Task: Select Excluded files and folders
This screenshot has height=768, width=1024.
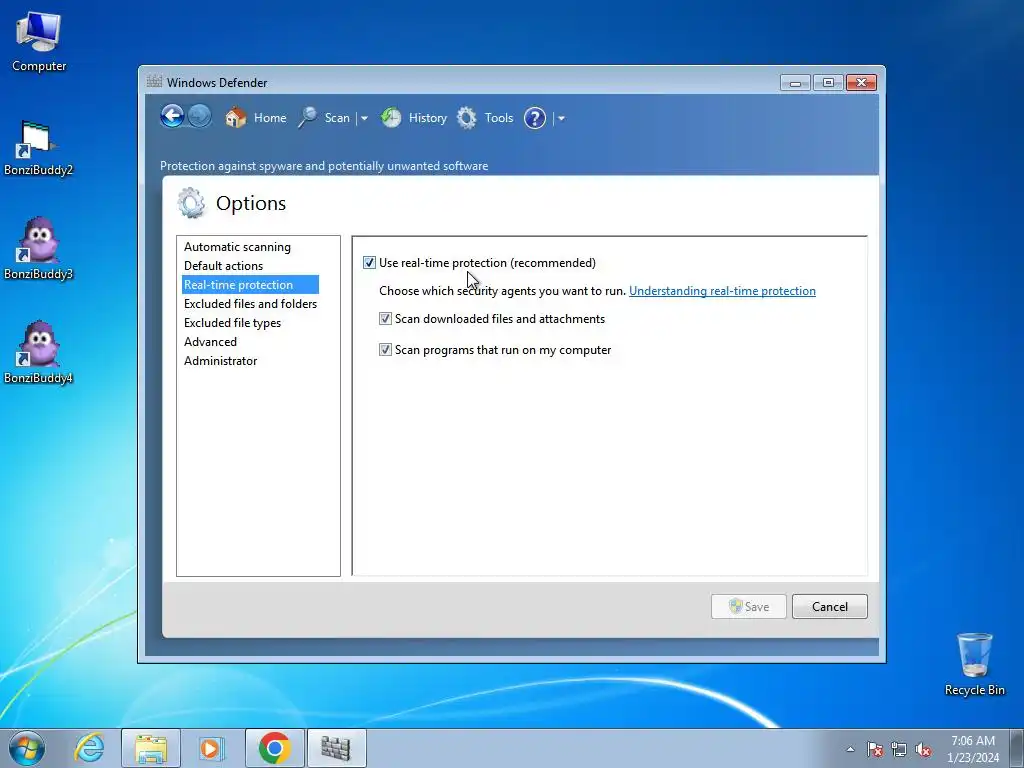Action: 250,304
